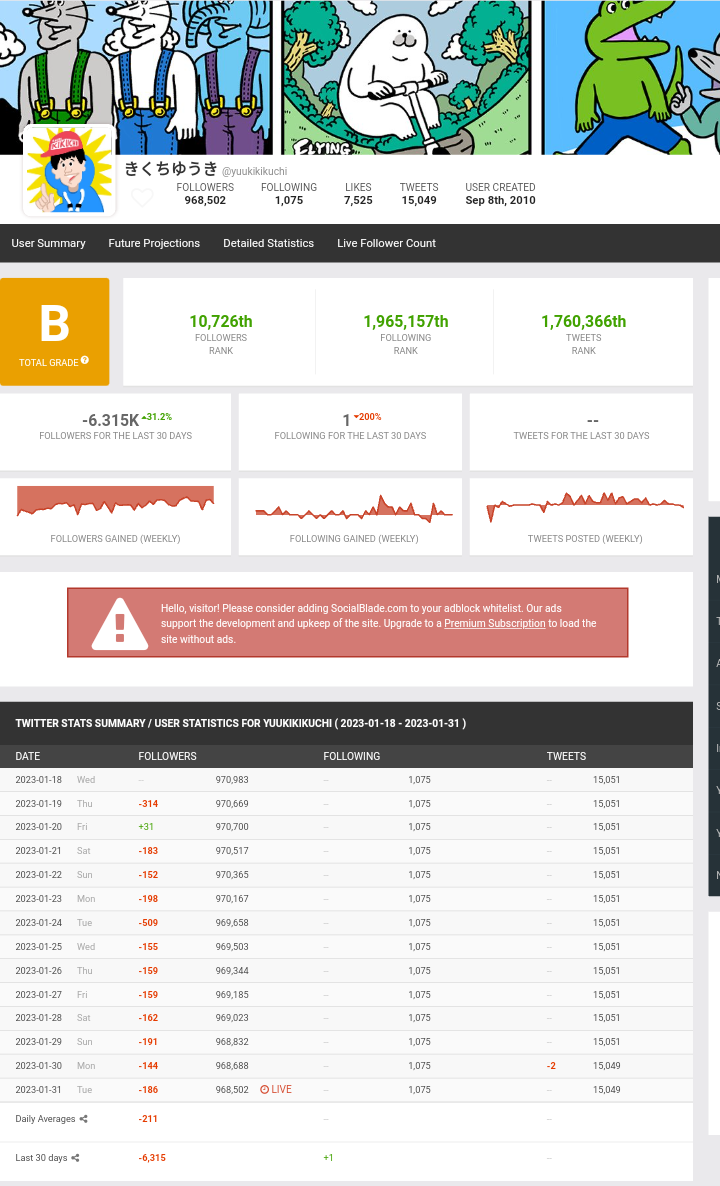
Task: Click the DATE column header
Action: pyautogui.click(x=28, y=756)
